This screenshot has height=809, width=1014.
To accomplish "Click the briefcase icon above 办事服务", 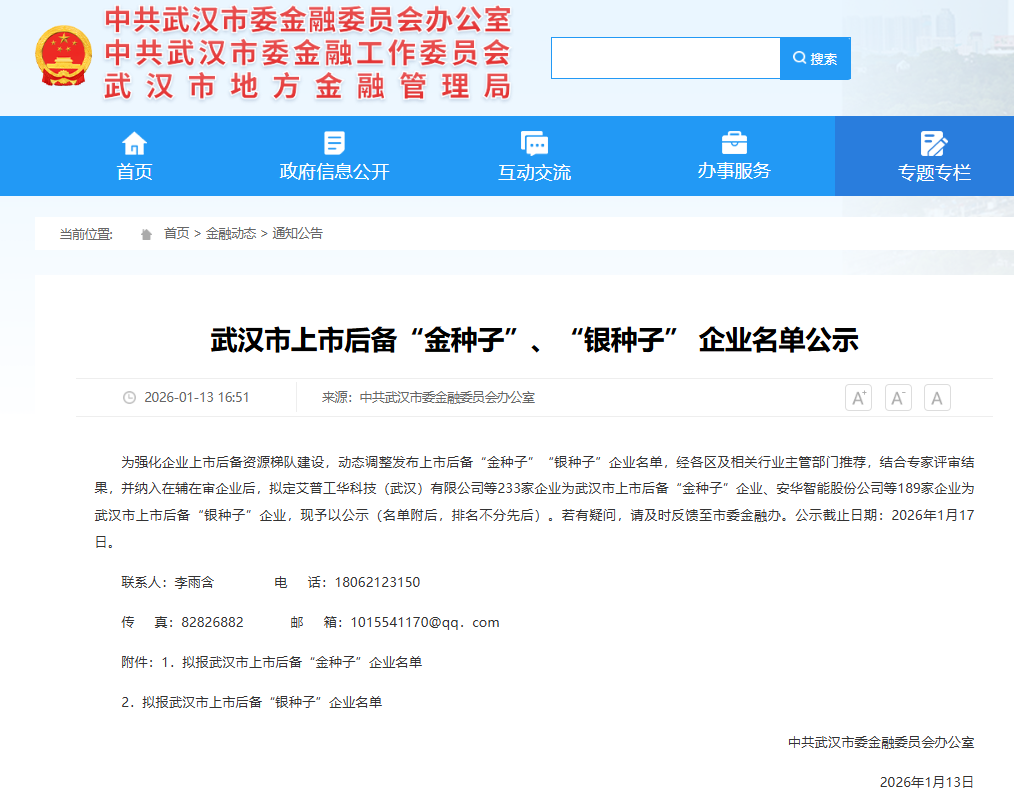I will pos(734,142).
